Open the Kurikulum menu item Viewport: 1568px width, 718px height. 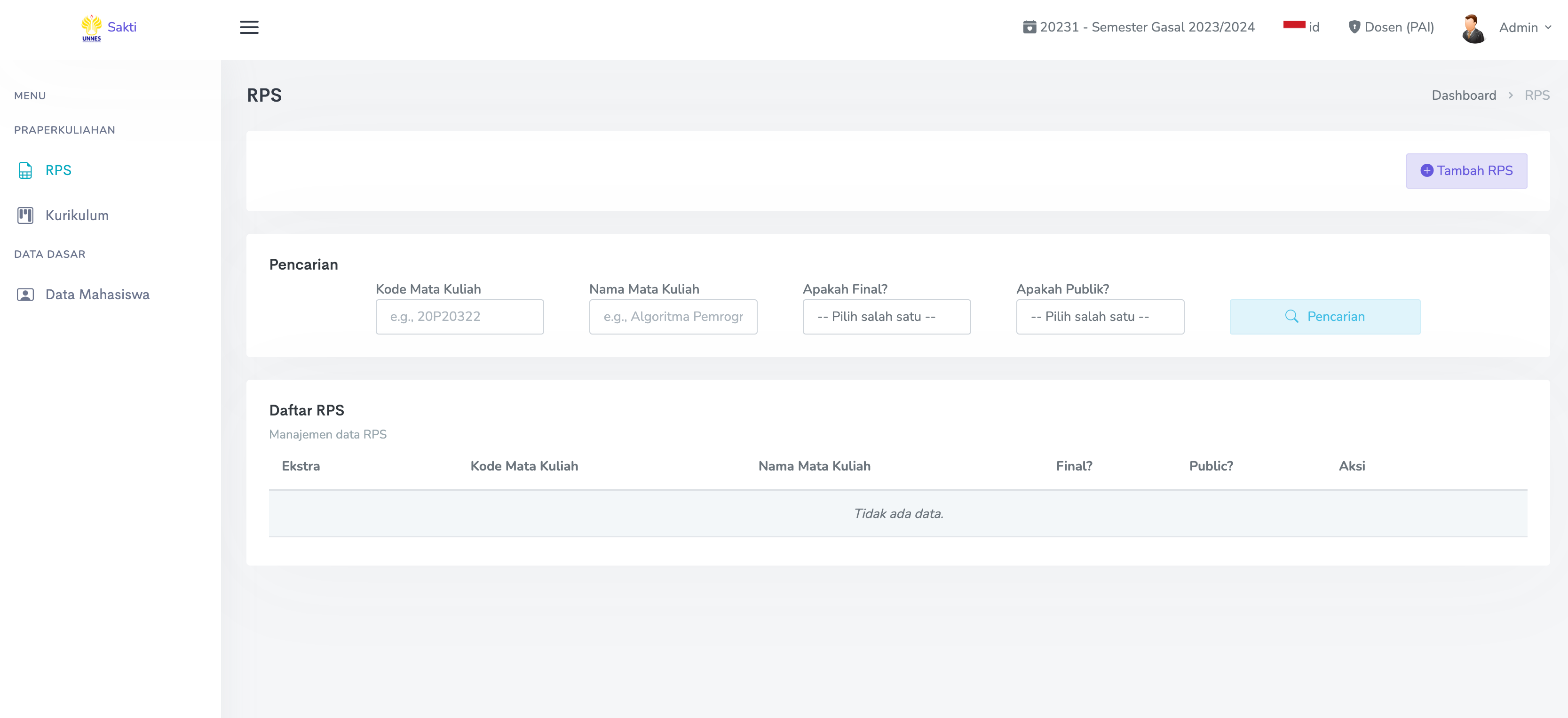[77, 215]
